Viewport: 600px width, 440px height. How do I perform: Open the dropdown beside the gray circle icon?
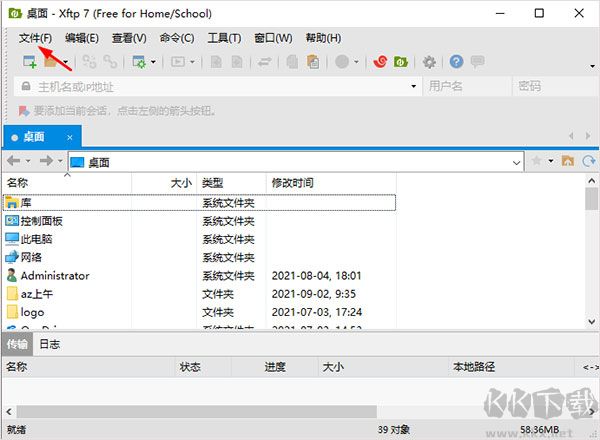pos(356,62)
